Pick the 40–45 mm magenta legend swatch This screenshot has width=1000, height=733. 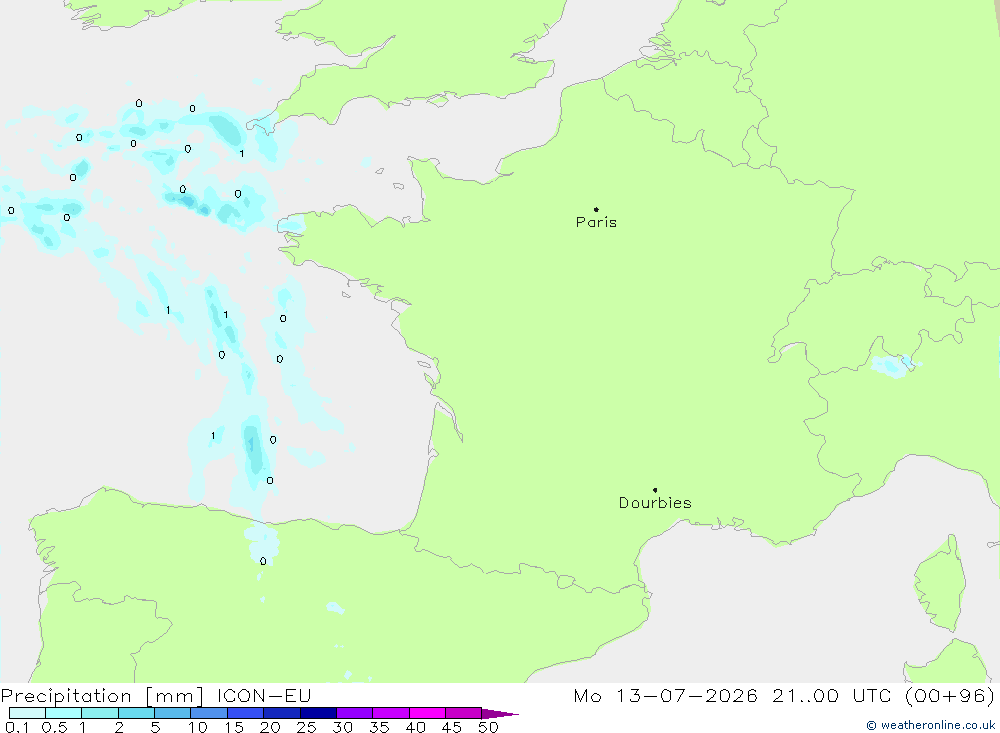point(427,713)
